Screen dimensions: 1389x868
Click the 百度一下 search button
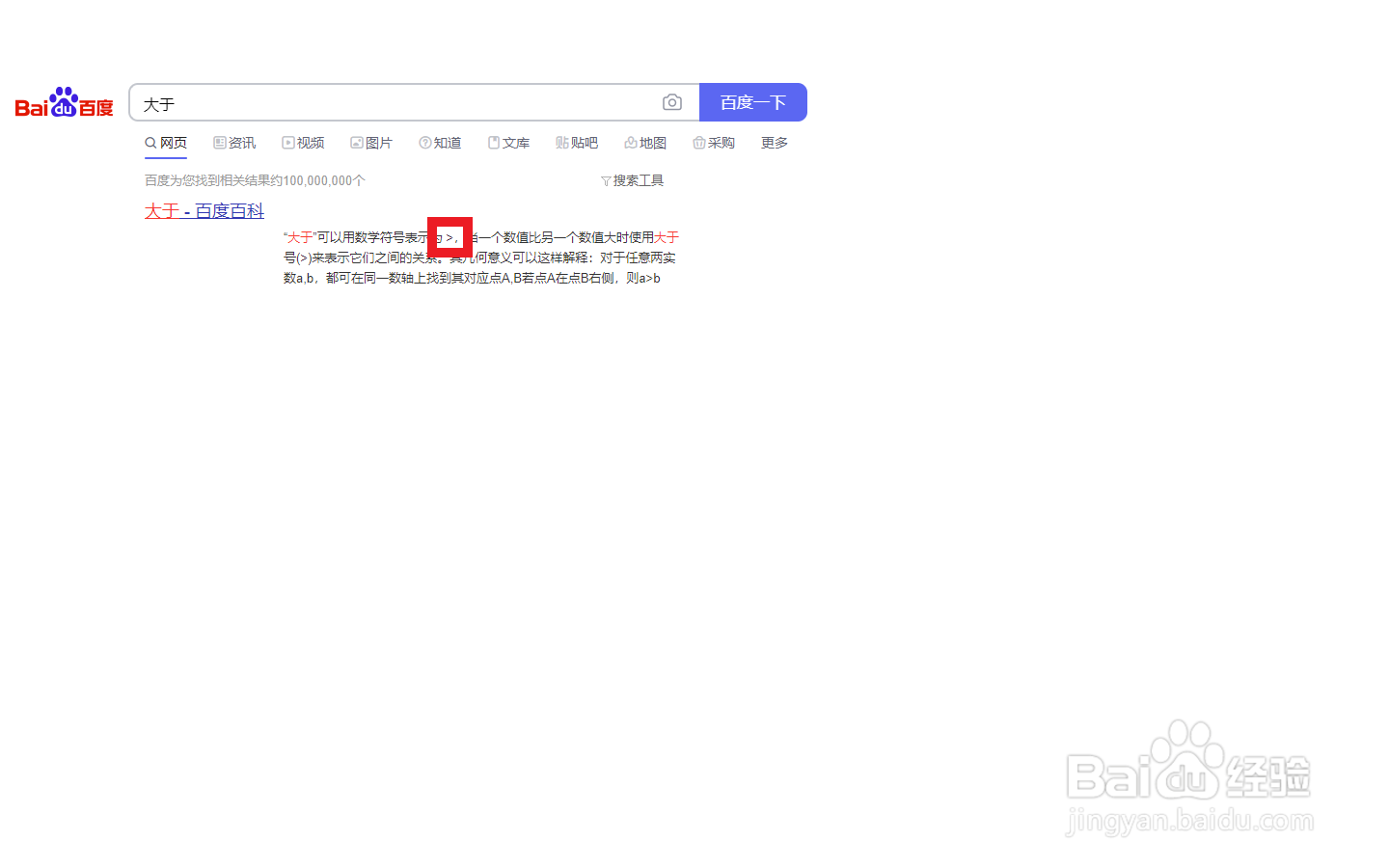coord(753,102)
